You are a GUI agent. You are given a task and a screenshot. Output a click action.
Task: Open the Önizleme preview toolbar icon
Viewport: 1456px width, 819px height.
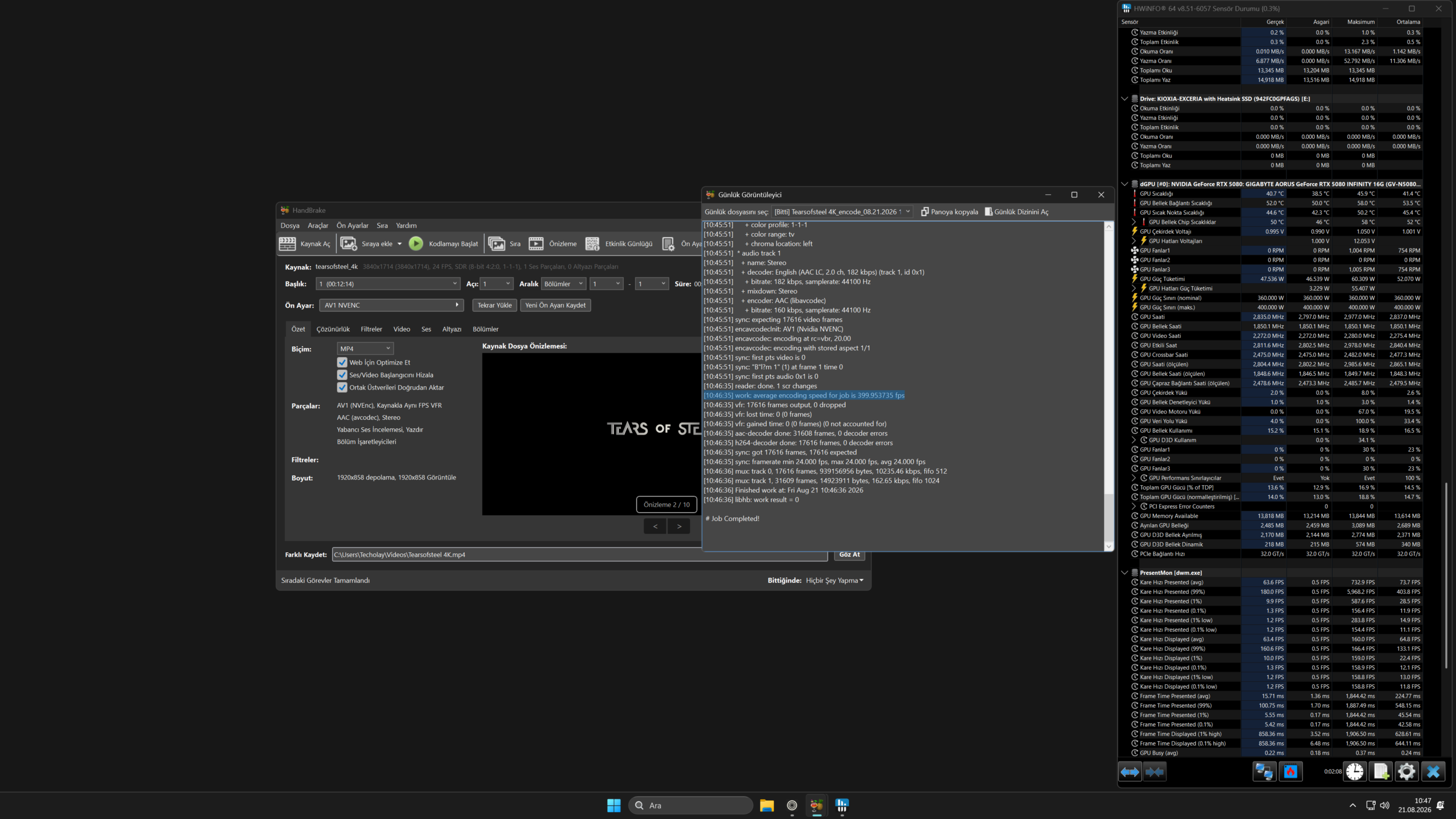pyautogui.click(x=536, y=244)
